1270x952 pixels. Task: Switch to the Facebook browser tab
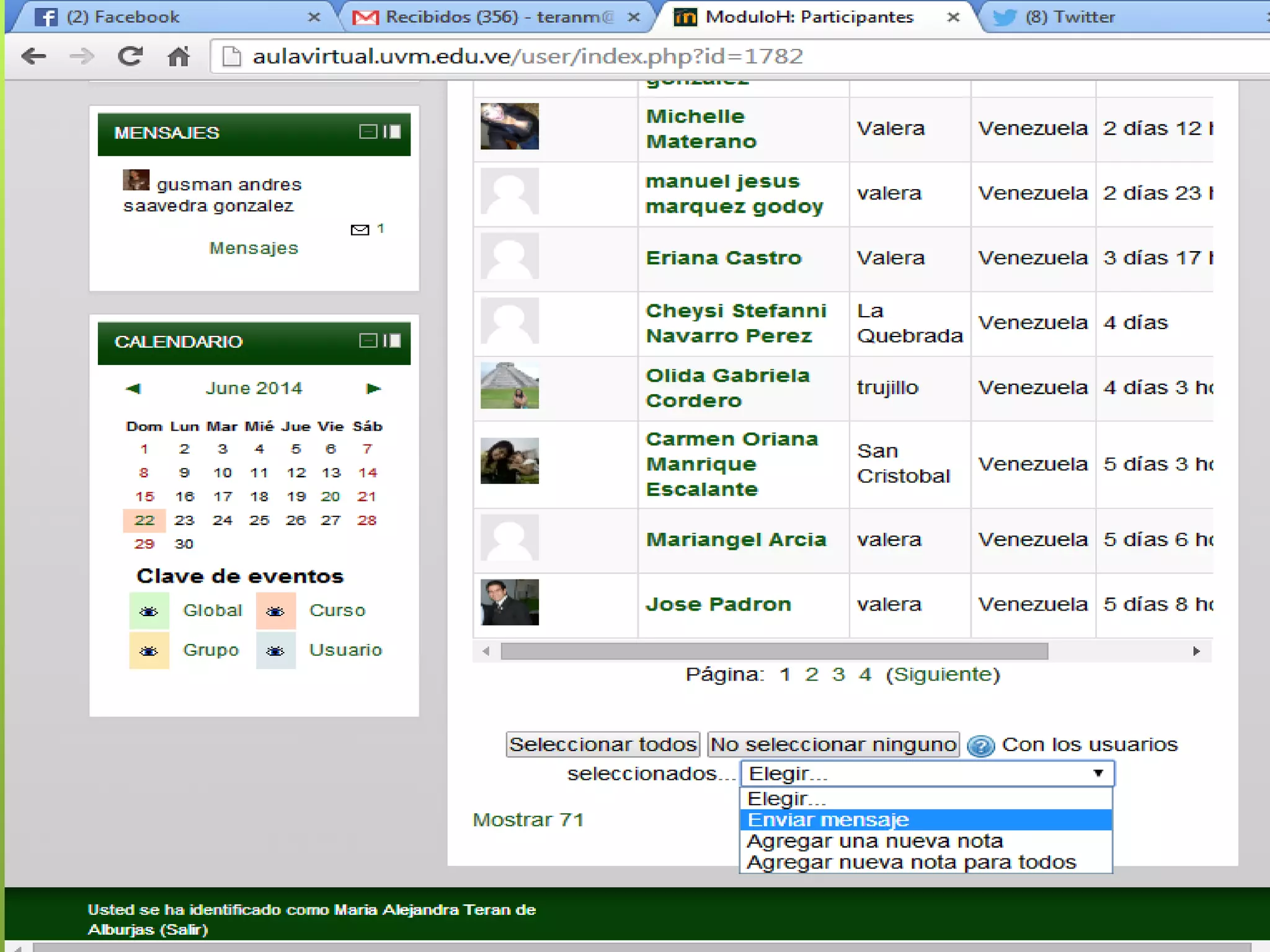124,17
